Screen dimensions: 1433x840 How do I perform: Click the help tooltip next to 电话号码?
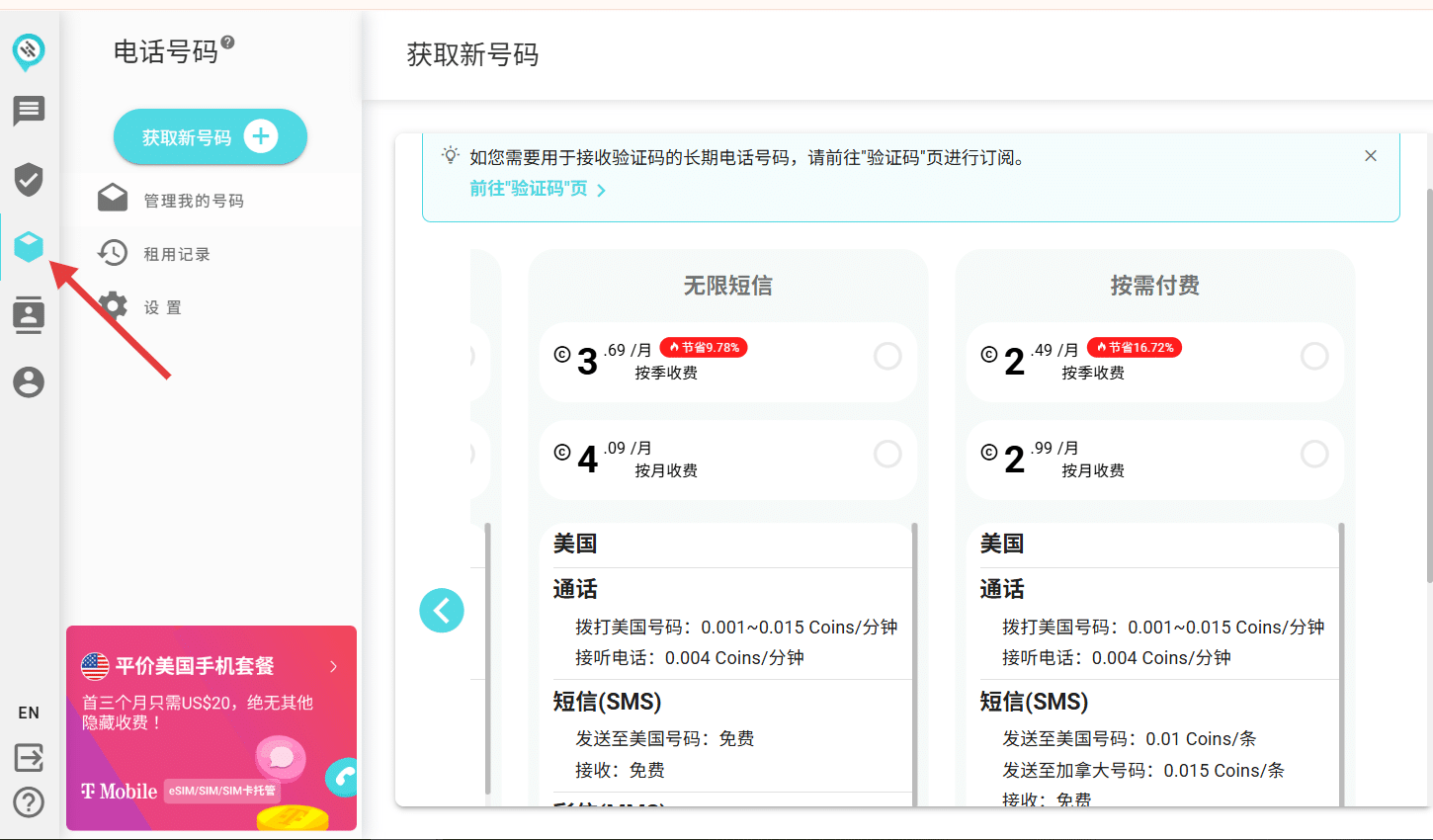[x=228, y=42]
